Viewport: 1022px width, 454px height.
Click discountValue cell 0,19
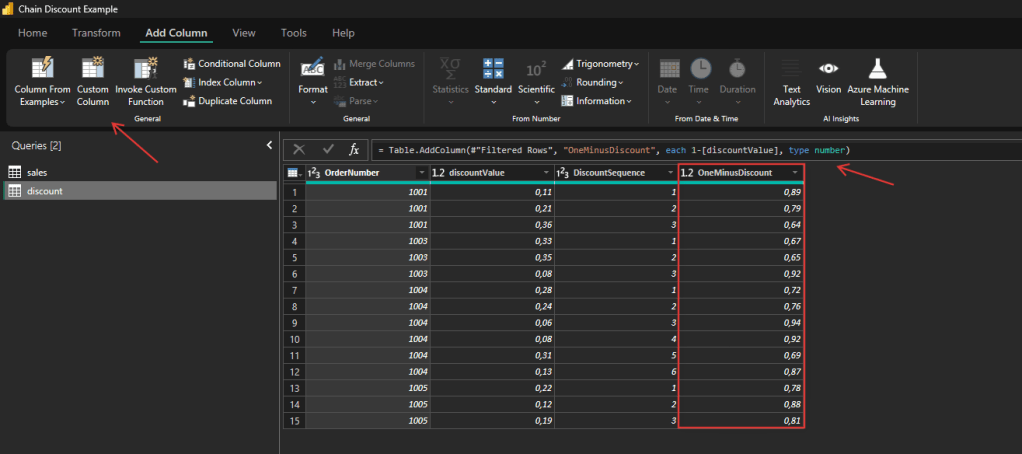492,420
